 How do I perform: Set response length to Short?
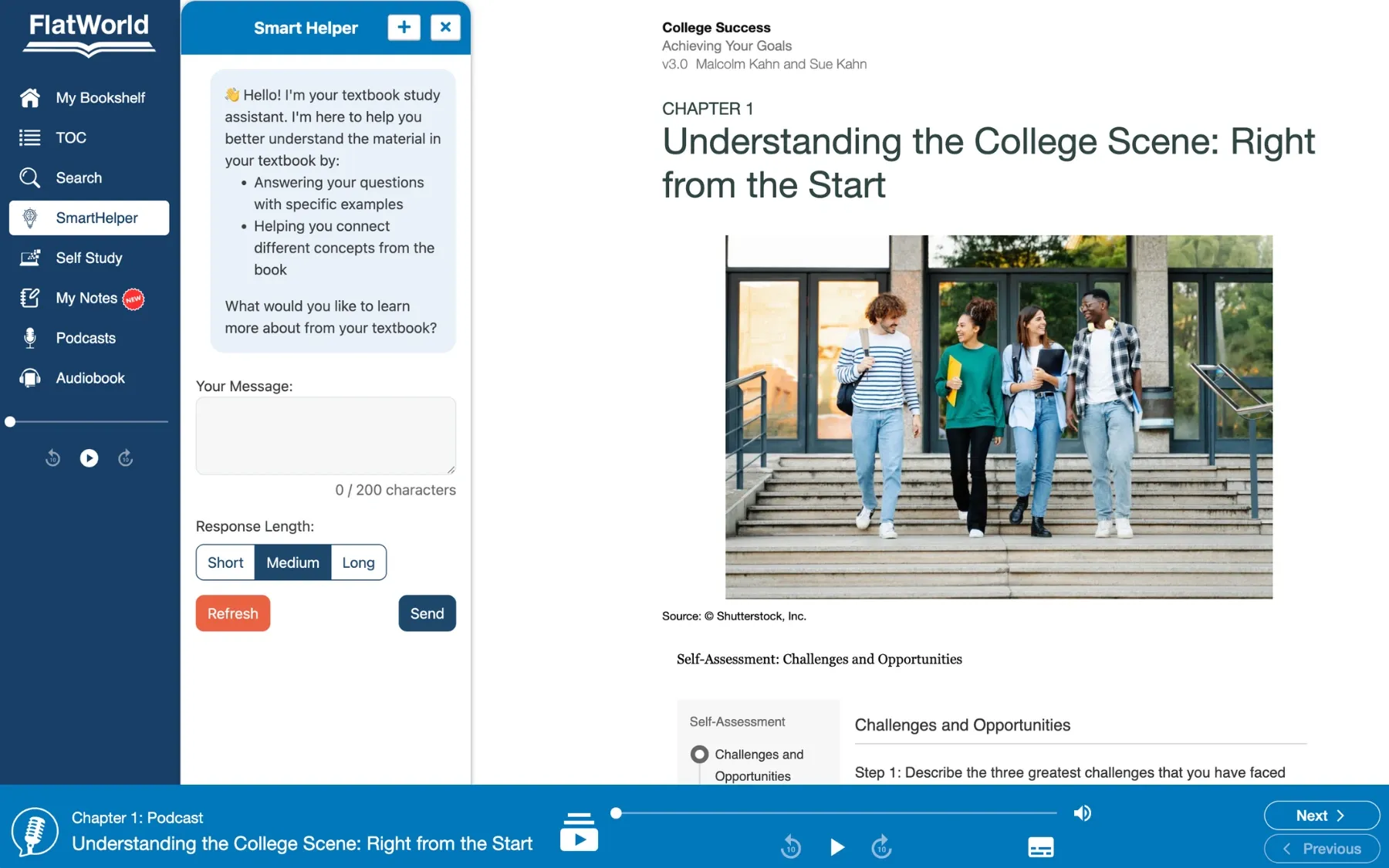pyautogui.click(x=225, y=562)
